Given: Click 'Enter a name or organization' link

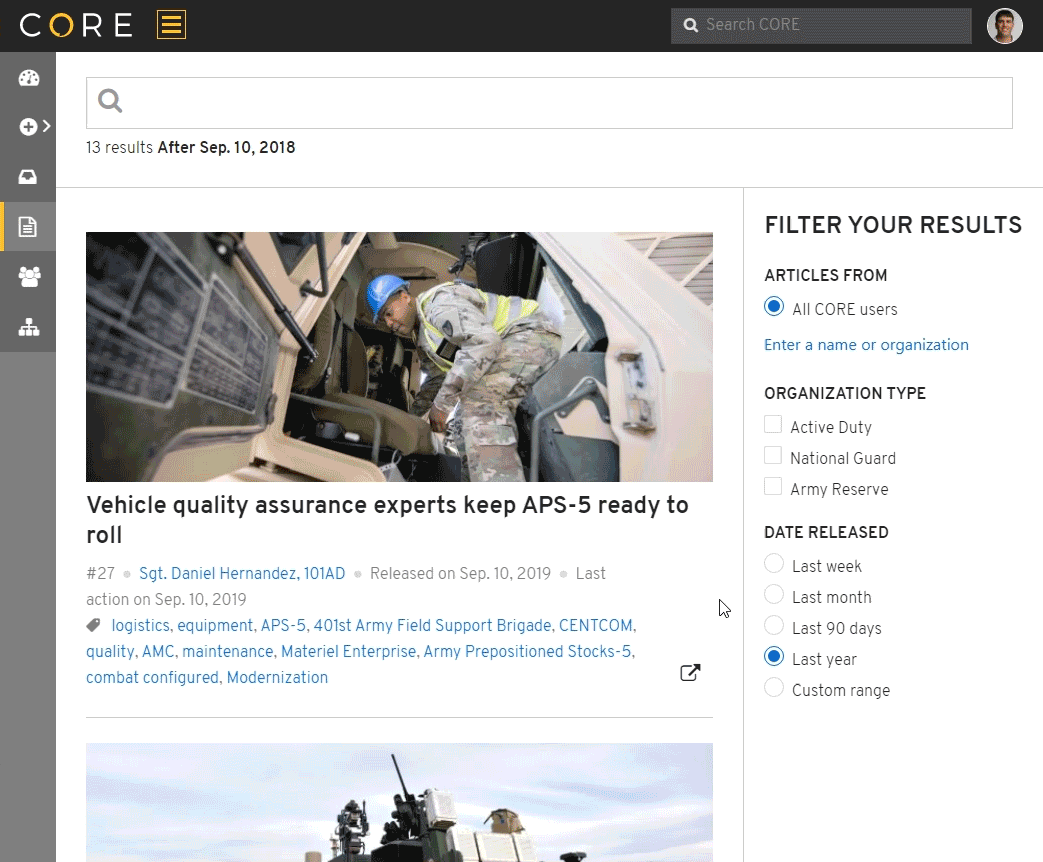Looking at the screenshot, I should pyautogui.click(x=866, y=345).
